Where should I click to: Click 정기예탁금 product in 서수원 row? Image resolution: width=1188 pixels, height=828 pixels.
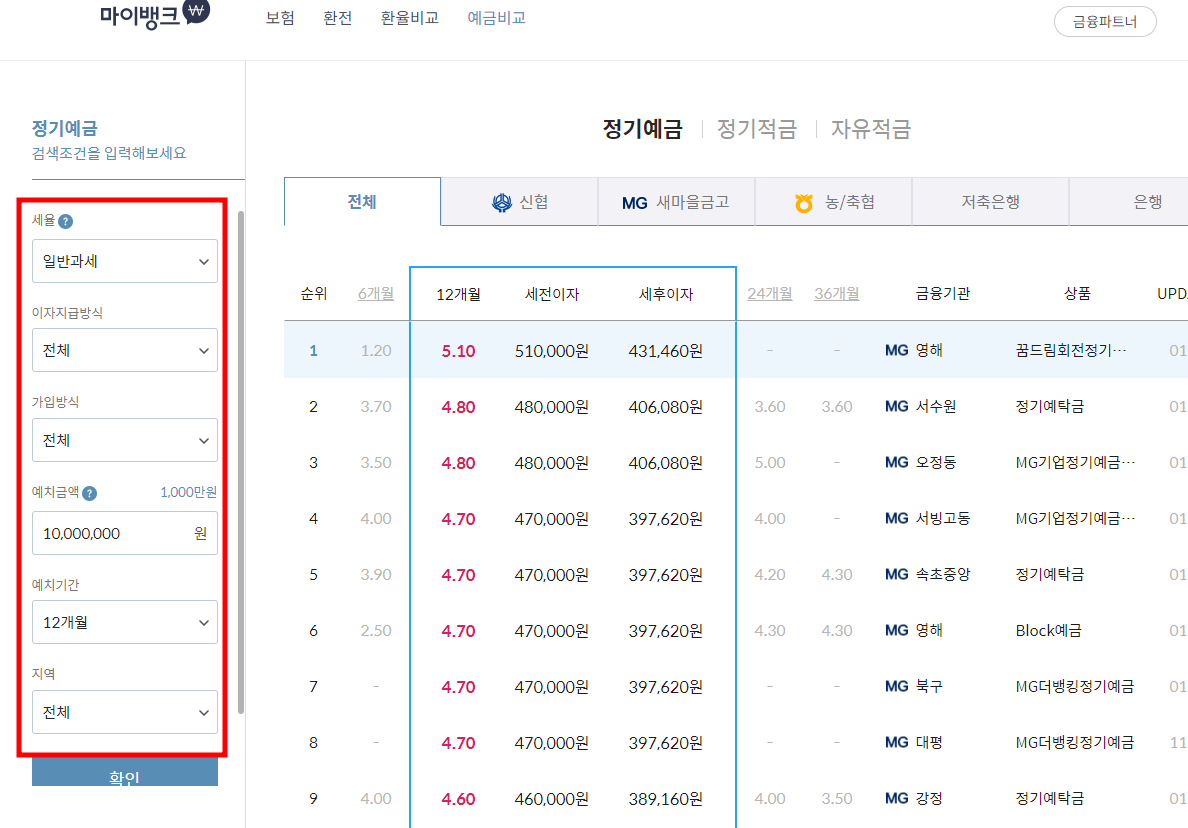(1049, 407)
